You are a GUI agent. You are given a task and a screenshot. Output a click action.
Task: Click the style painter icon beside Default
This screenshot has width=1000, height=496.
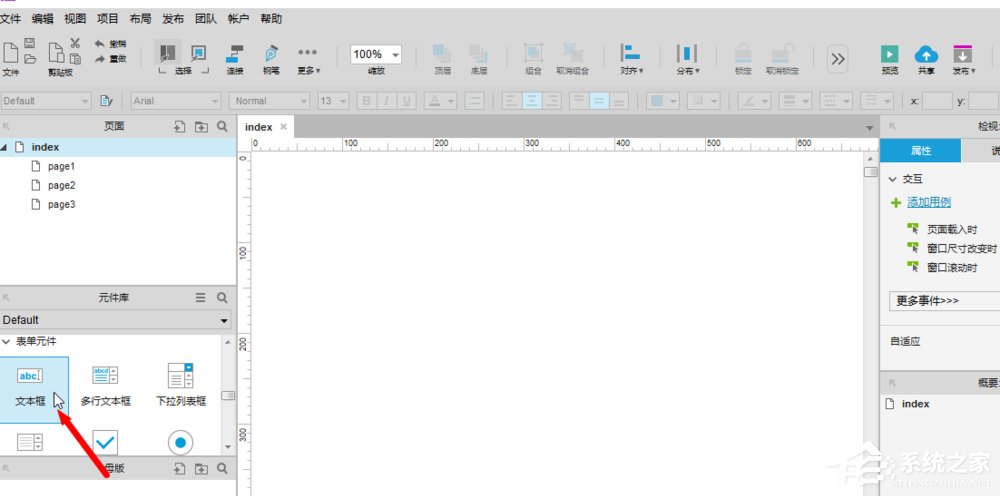pyautogui.click(x=106, y=101)
